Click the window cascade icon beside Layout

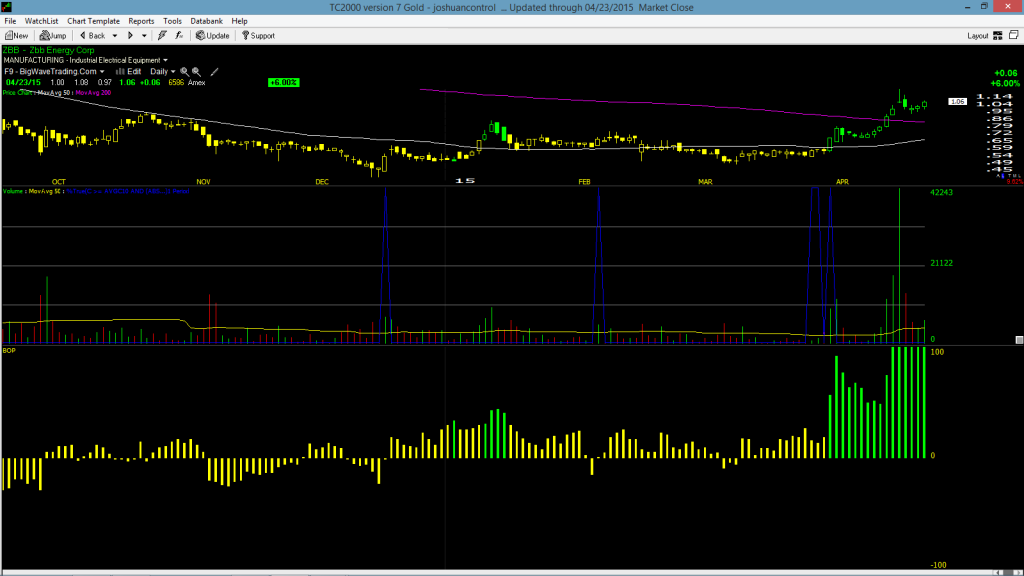point(1014,35)
